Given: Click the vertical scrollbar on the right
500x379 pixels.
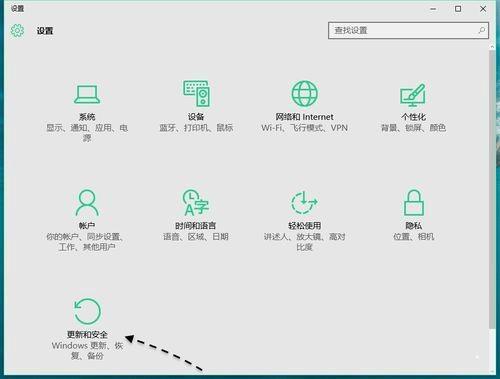Looking at the screenshot, I should pos(492,188).
